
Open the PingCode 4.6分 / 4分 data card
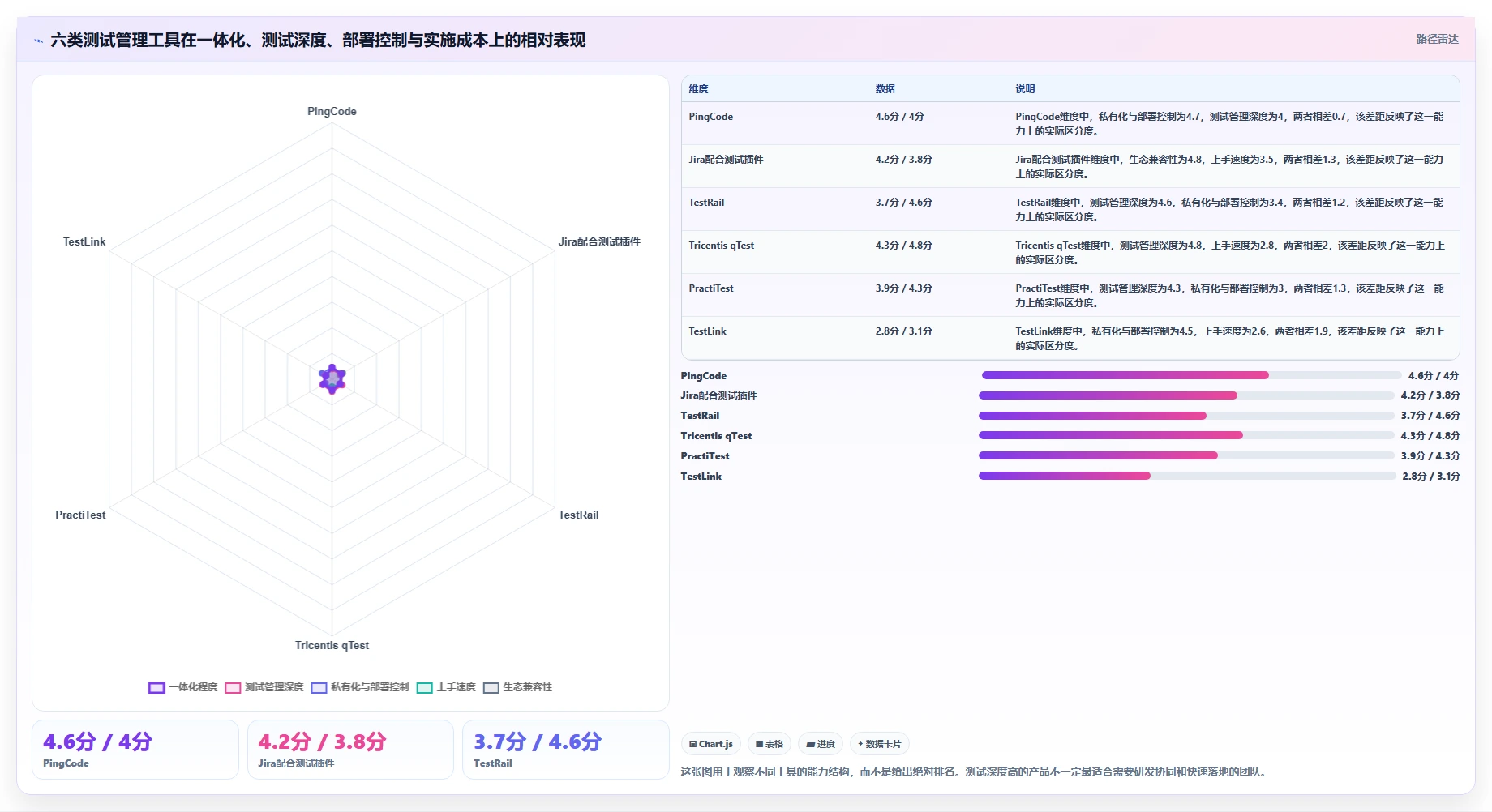tap(135, 750)
